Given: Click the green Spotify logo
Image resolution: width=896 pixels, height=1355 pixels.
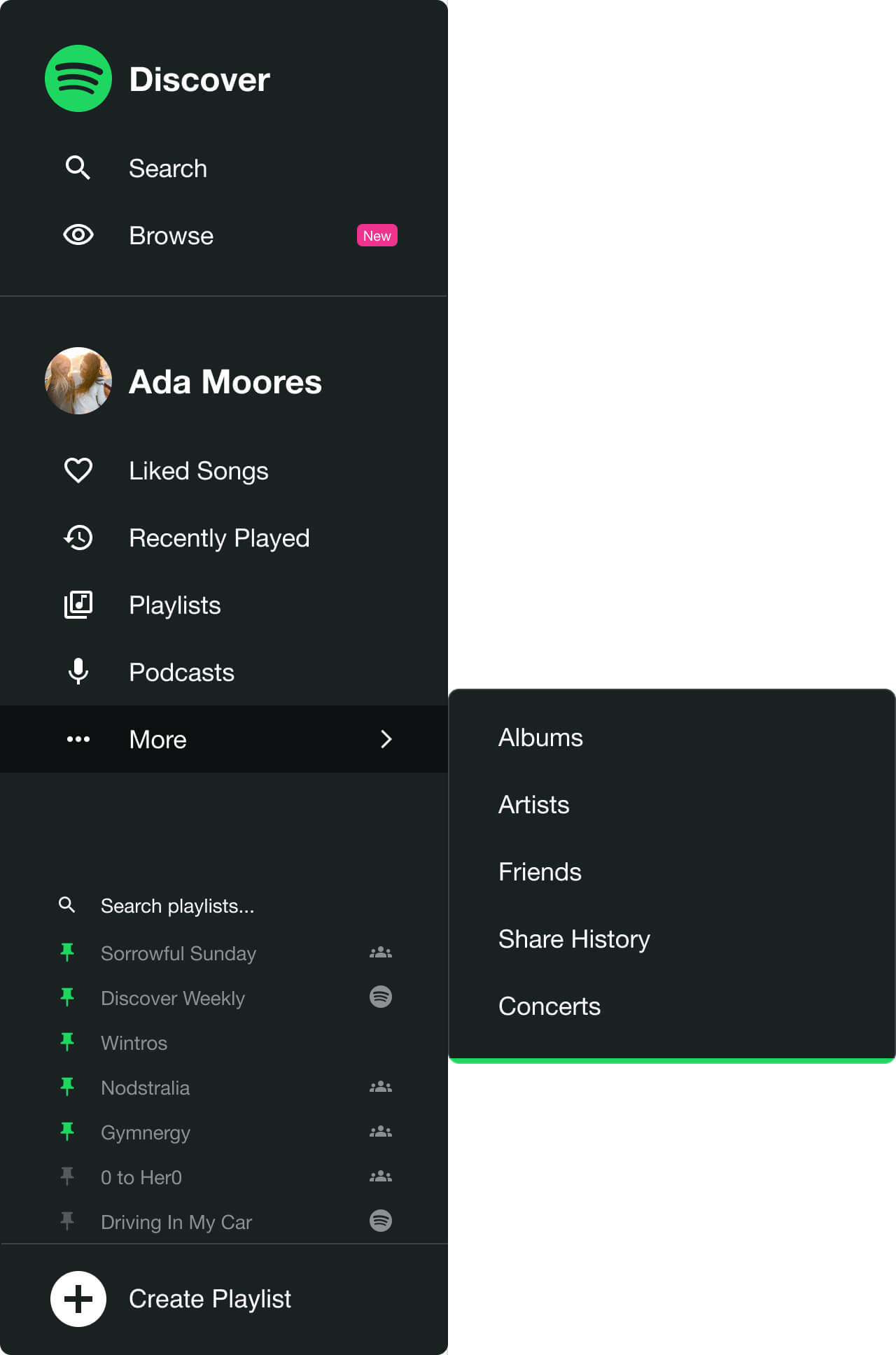Looking at the screenshot, I should pyautogui.click(x=78, y=78).
